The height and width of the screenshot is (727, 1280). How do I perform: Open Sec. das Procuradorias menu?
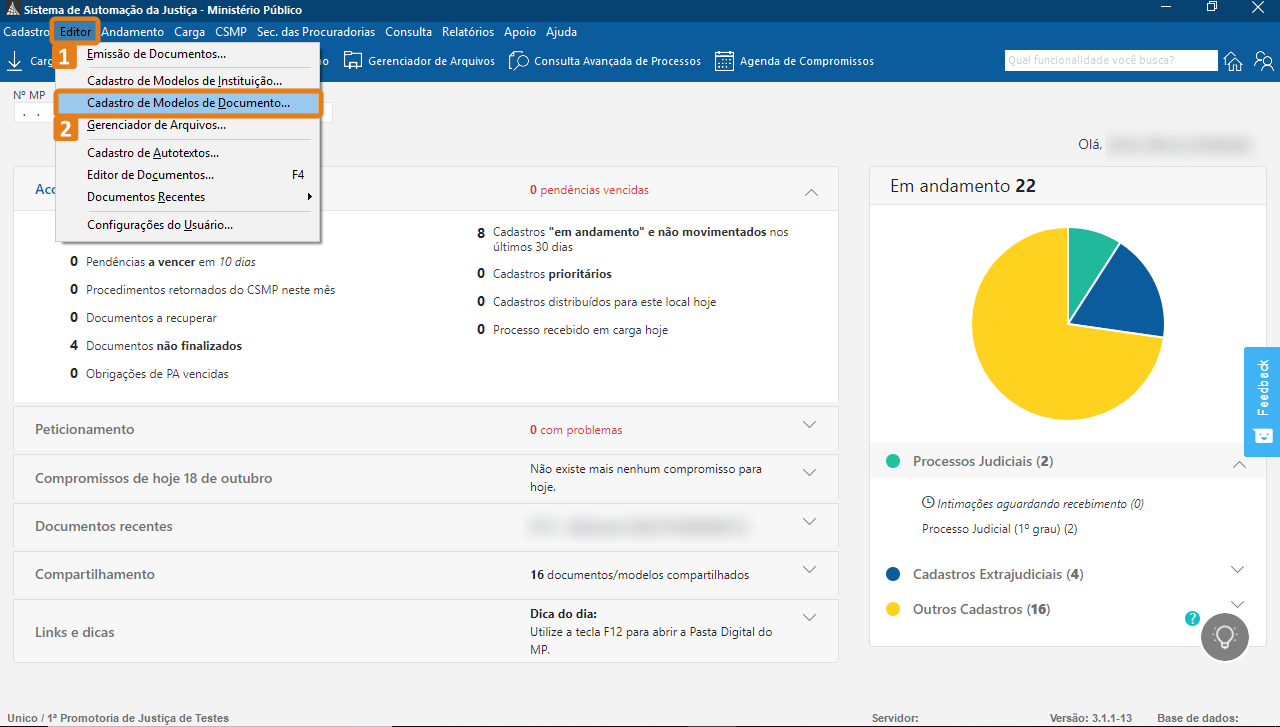click(316, 32)
